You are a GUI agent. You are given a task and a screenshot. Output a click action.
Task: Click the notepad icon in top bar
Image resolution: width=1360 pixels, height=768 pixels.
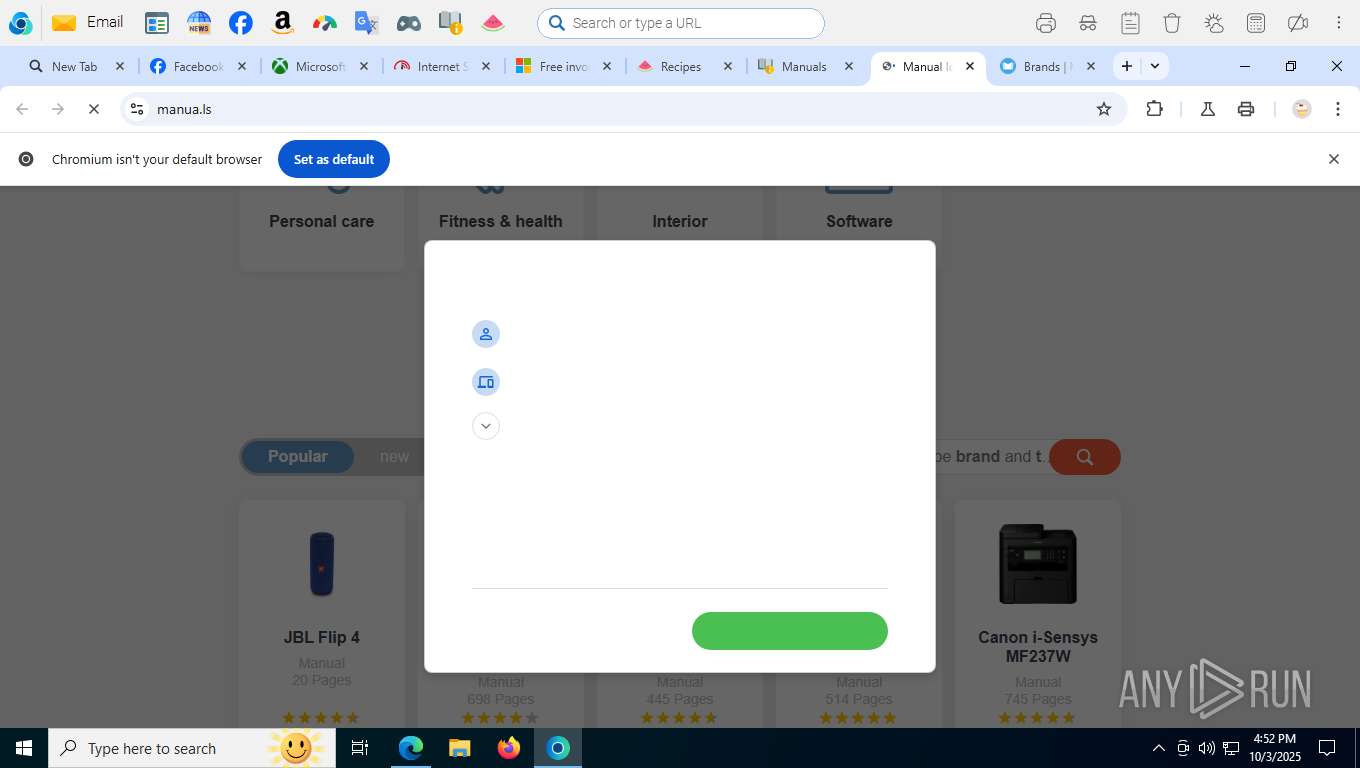[x=1130, y=23]
